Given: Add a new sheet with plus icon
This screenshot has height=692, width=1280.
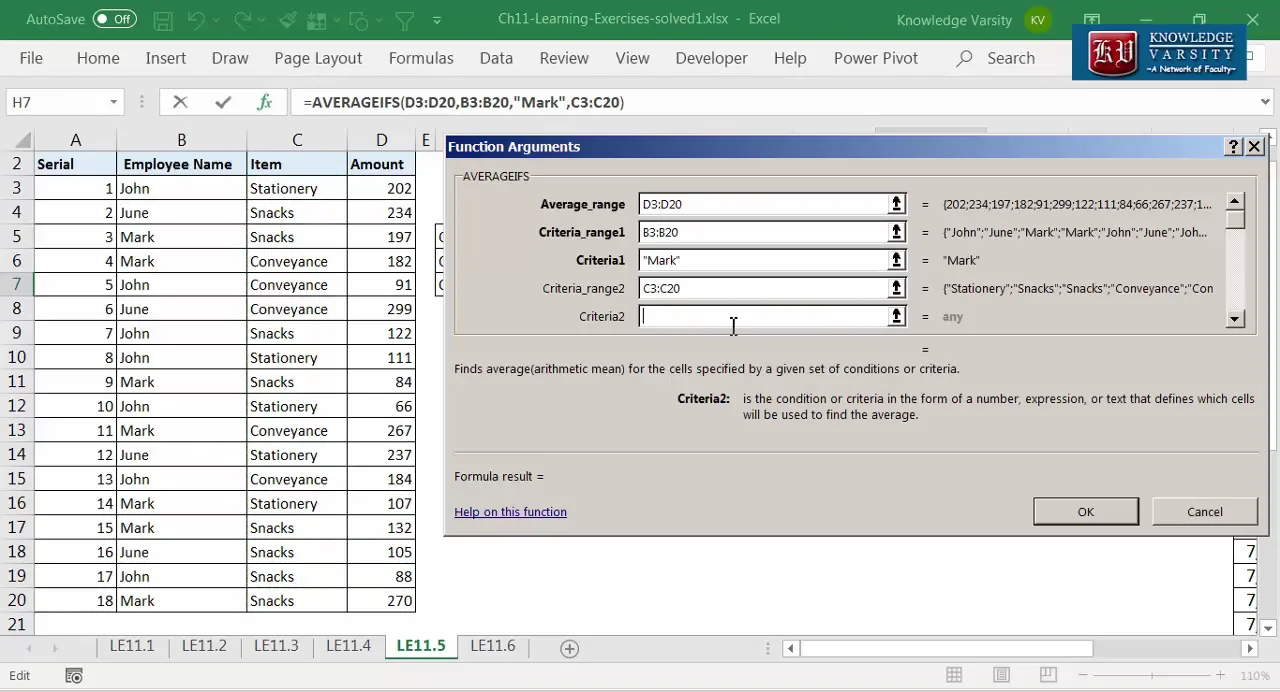Looking at the screenshot, I should pyautogui.click(x=569, y=648).
